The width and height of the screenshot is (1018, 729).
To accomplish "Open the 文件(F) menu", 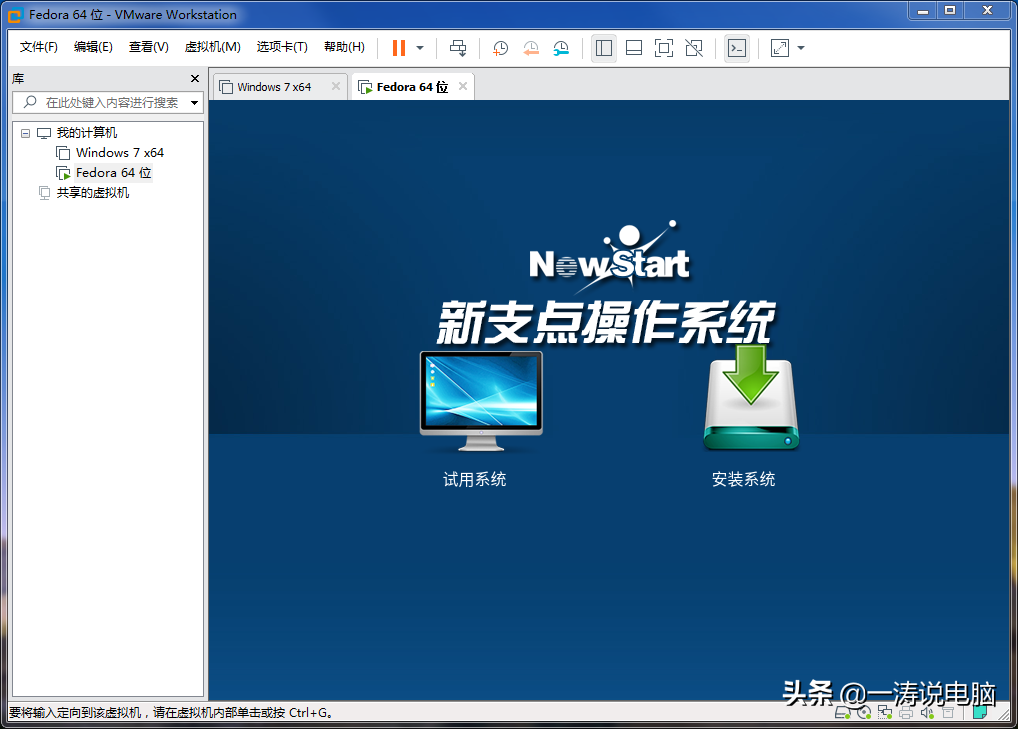I will 38,47.
